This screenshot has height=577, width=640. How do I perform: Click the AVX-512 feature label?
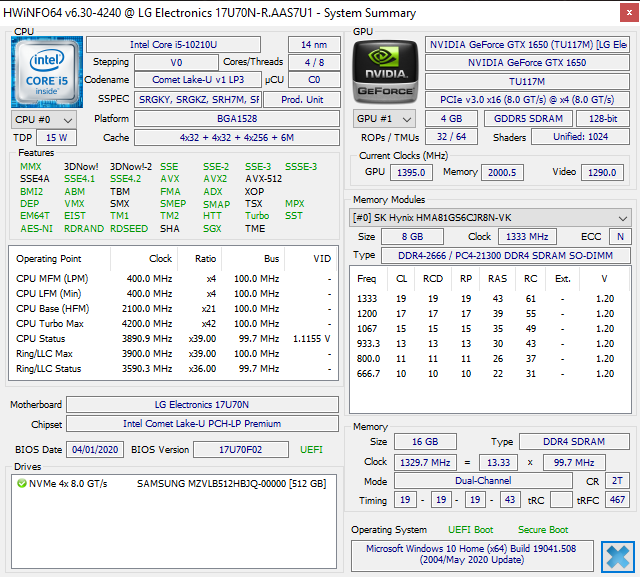click(264, 179)
